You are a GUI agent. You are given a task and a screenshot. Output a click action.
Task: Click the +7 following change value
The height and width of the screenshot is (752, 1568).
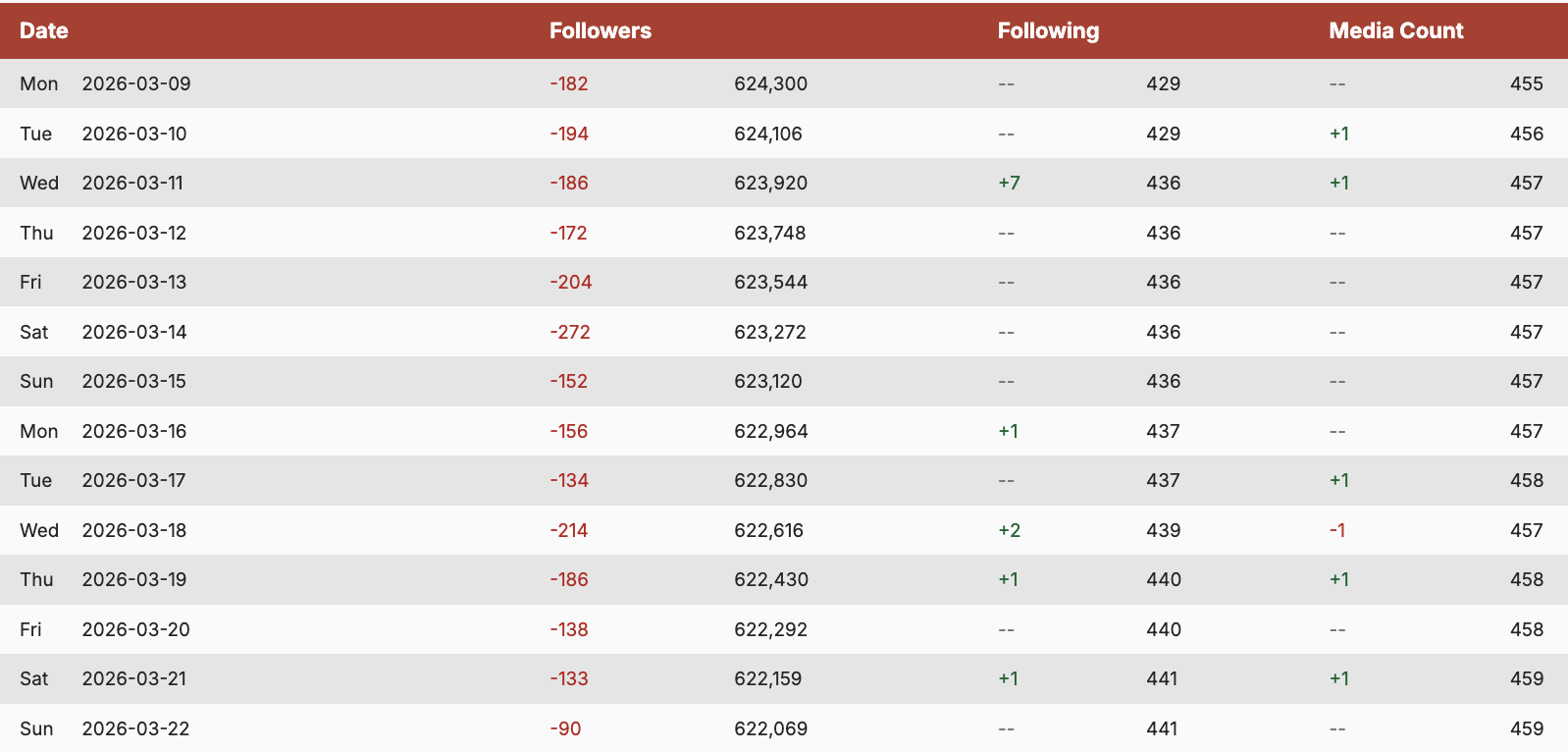(x=1009, y=183)
